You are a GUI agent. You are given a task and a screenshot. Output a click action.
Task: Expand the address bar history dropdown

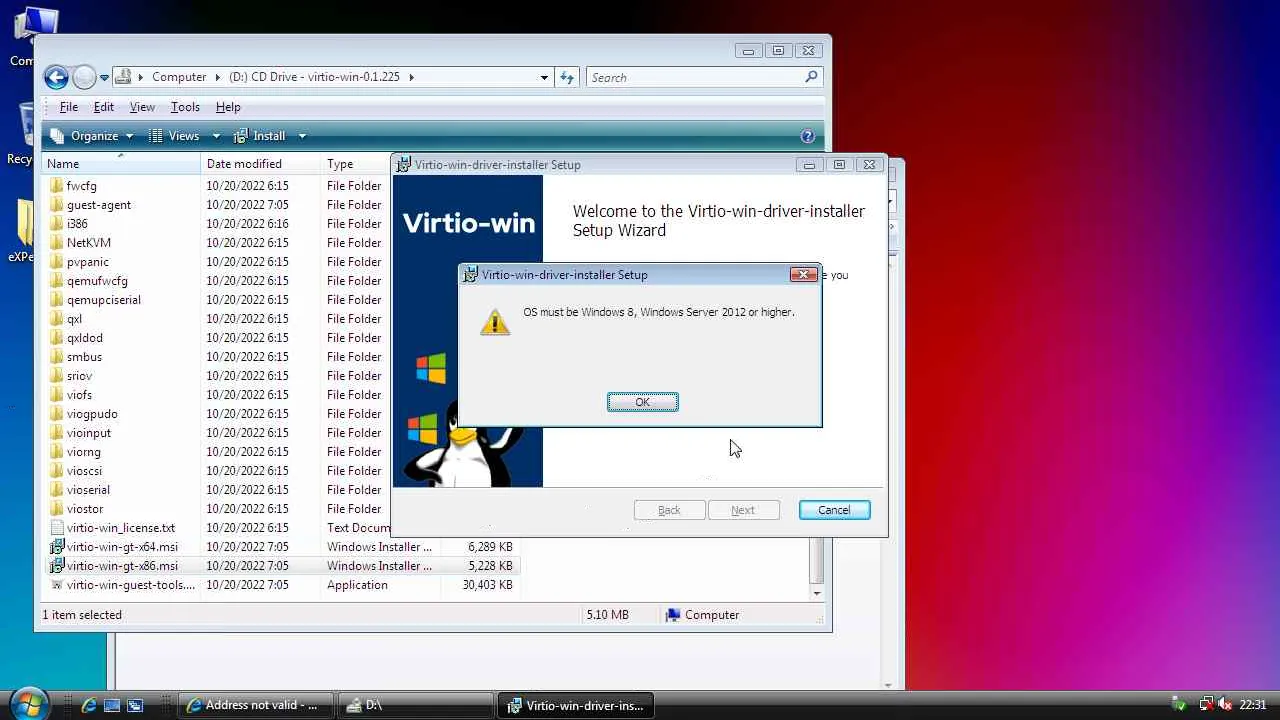coord(544,77)
